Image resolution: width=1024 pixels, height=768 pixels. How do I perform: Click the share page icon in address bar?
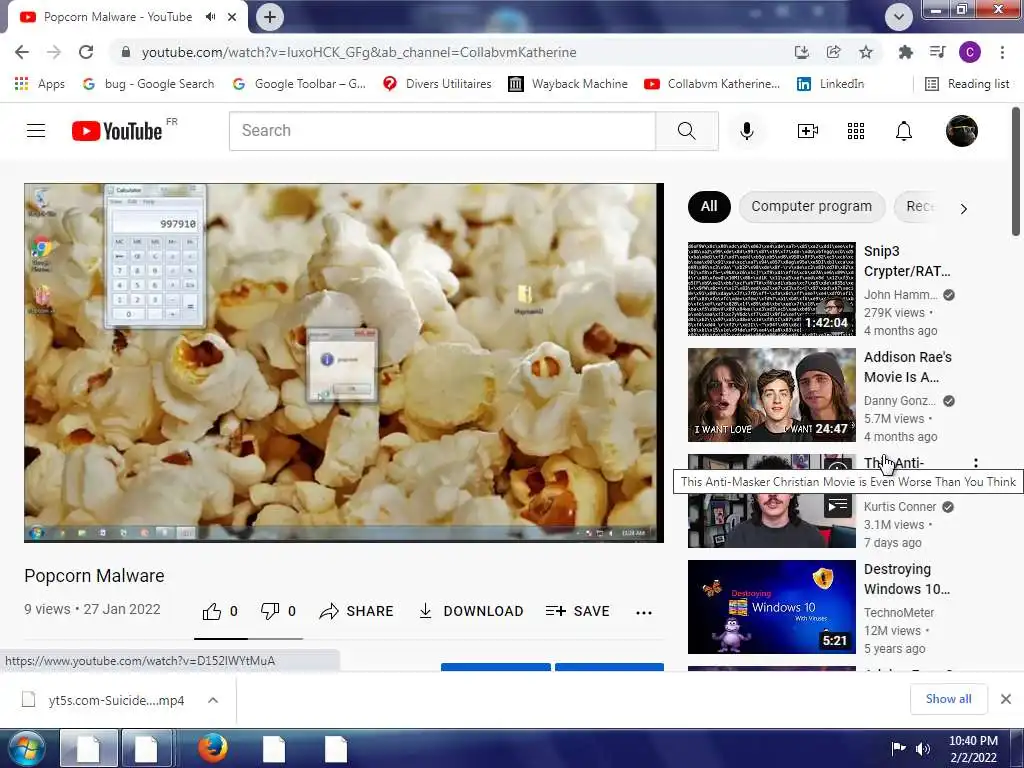pyautogui.click(x=833, y=52)
